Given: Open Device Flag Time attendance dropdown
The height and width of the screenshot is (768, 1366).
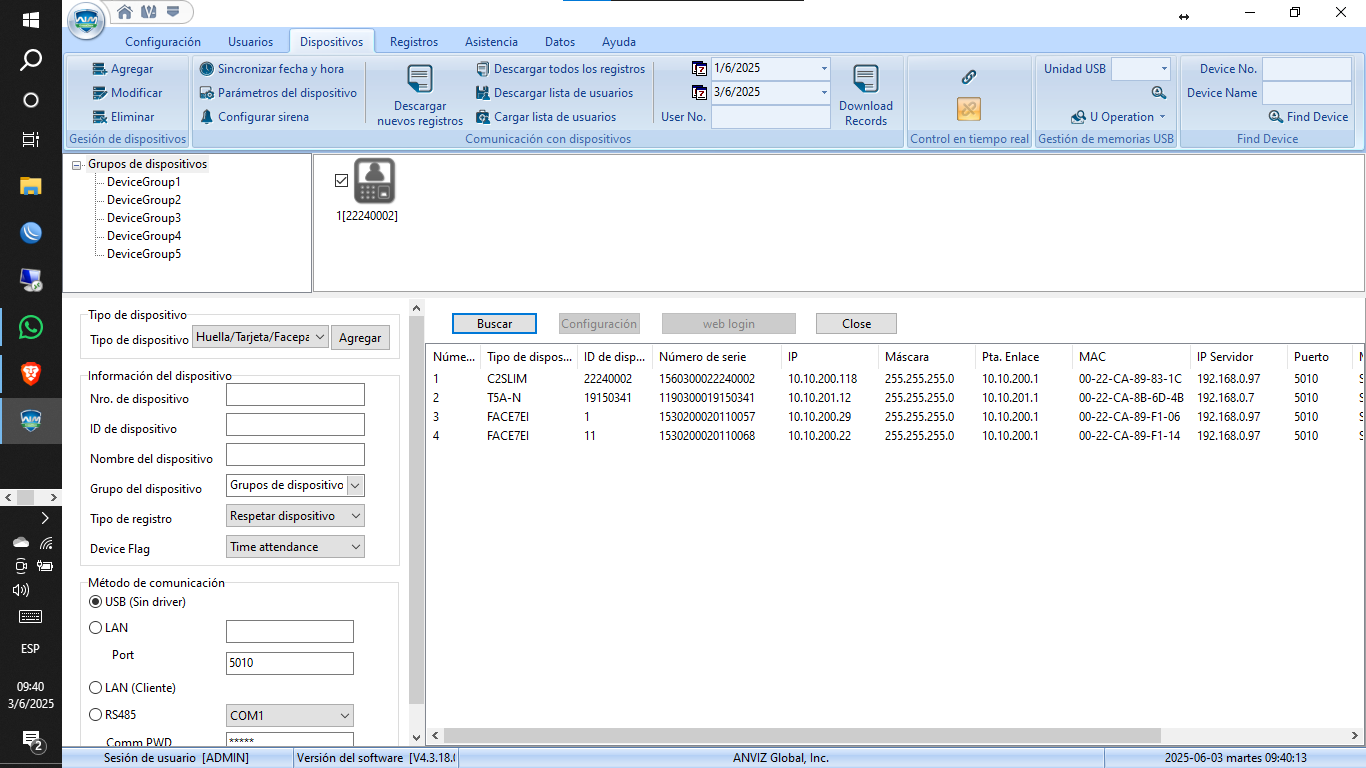Looking at the screenshot, I should click(x=296, y=547).
